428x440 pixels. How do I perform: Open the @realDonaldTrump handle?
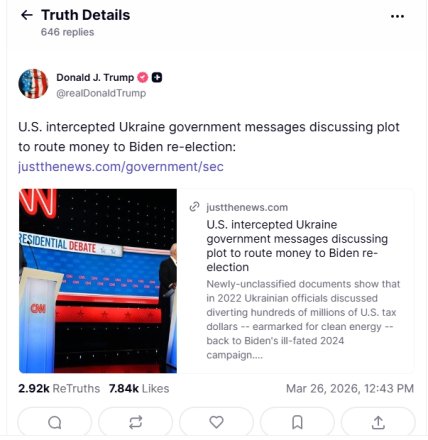point(101,93)
